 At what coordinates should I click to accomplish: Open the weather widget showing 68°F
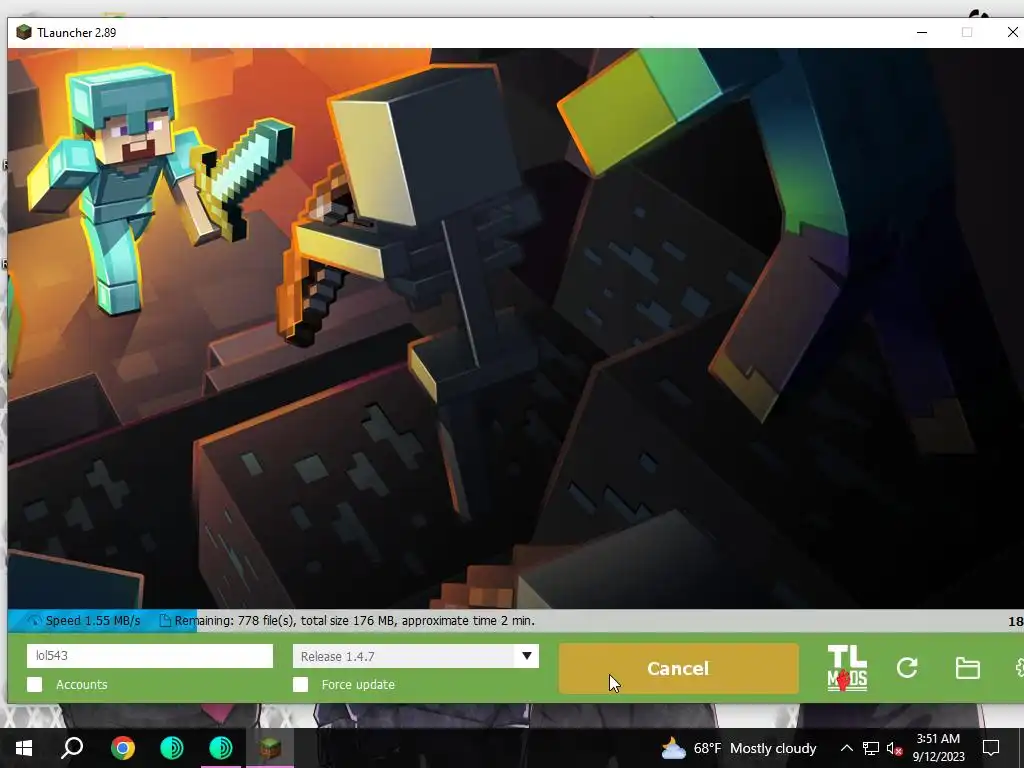point(739,748)
